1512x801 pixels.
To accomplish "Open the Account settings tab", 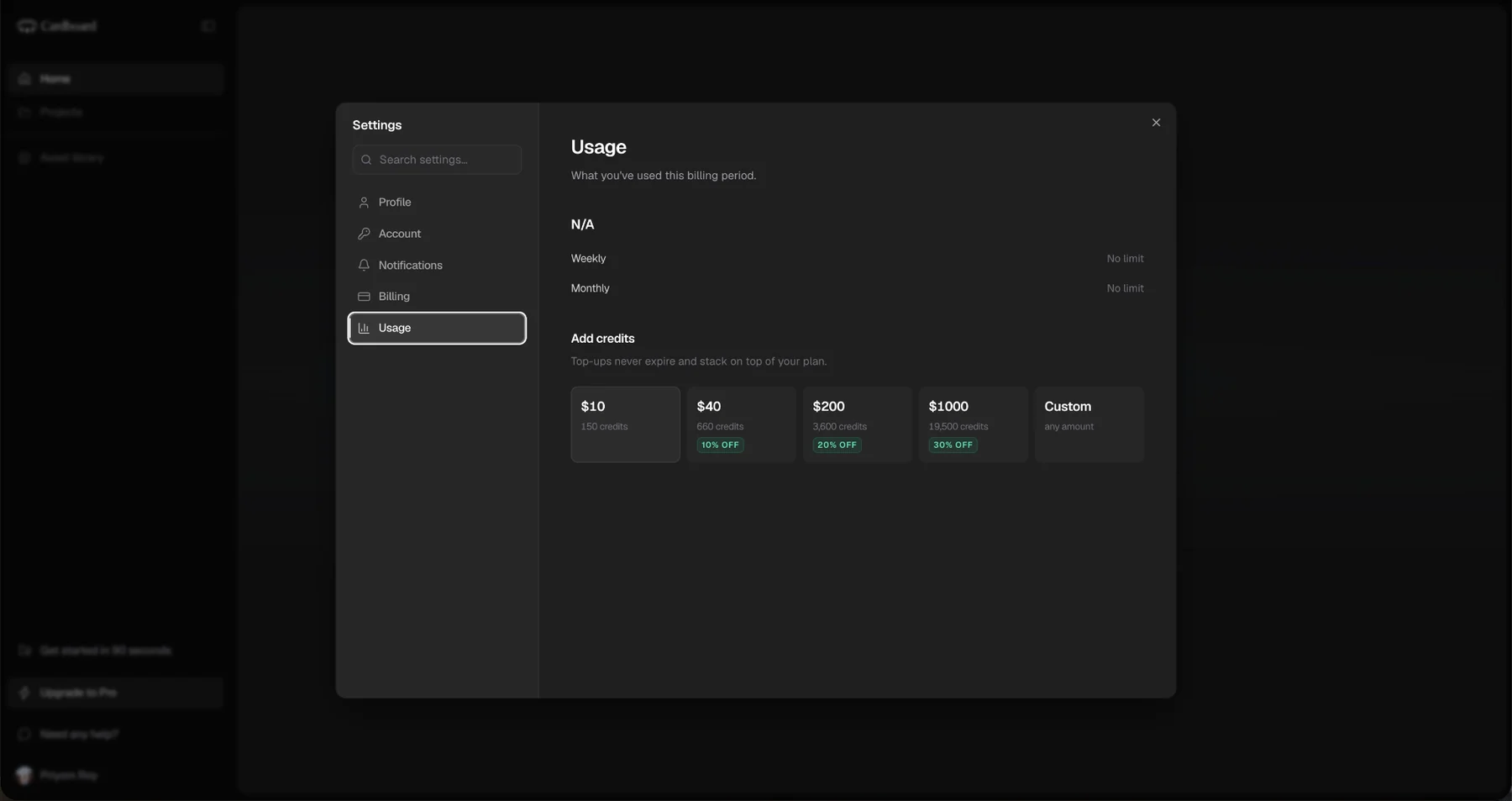I will point(437,234).
